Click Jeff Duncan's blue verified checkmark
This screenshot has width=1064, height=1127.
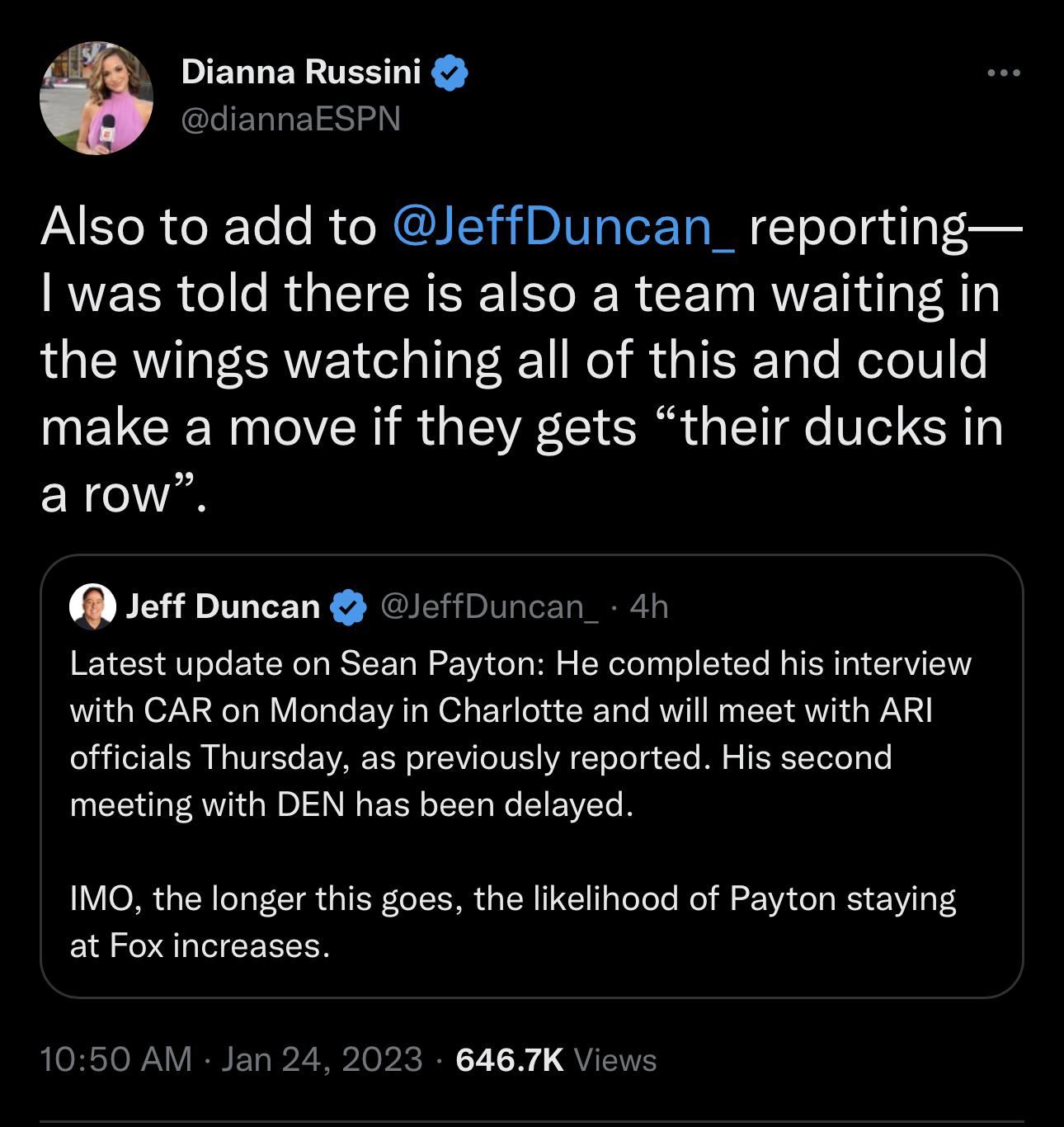[x=347, y=607]
